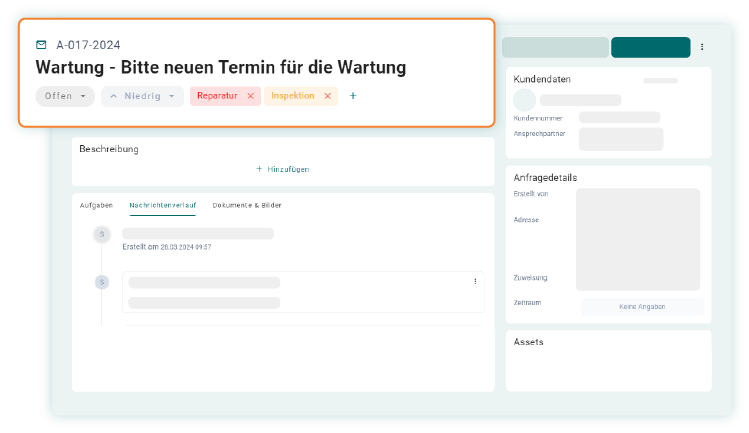The image size is (749, 433).
Task: Click the Reparatur tag label
Action: point(217,96)
